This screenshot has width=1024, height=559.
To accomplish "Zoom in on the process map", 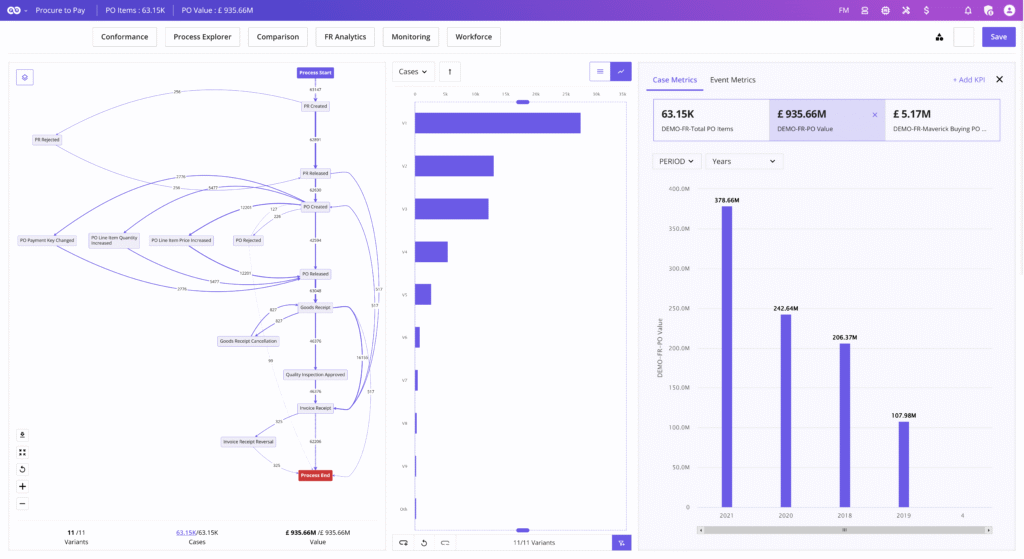I will click(23, 486).
